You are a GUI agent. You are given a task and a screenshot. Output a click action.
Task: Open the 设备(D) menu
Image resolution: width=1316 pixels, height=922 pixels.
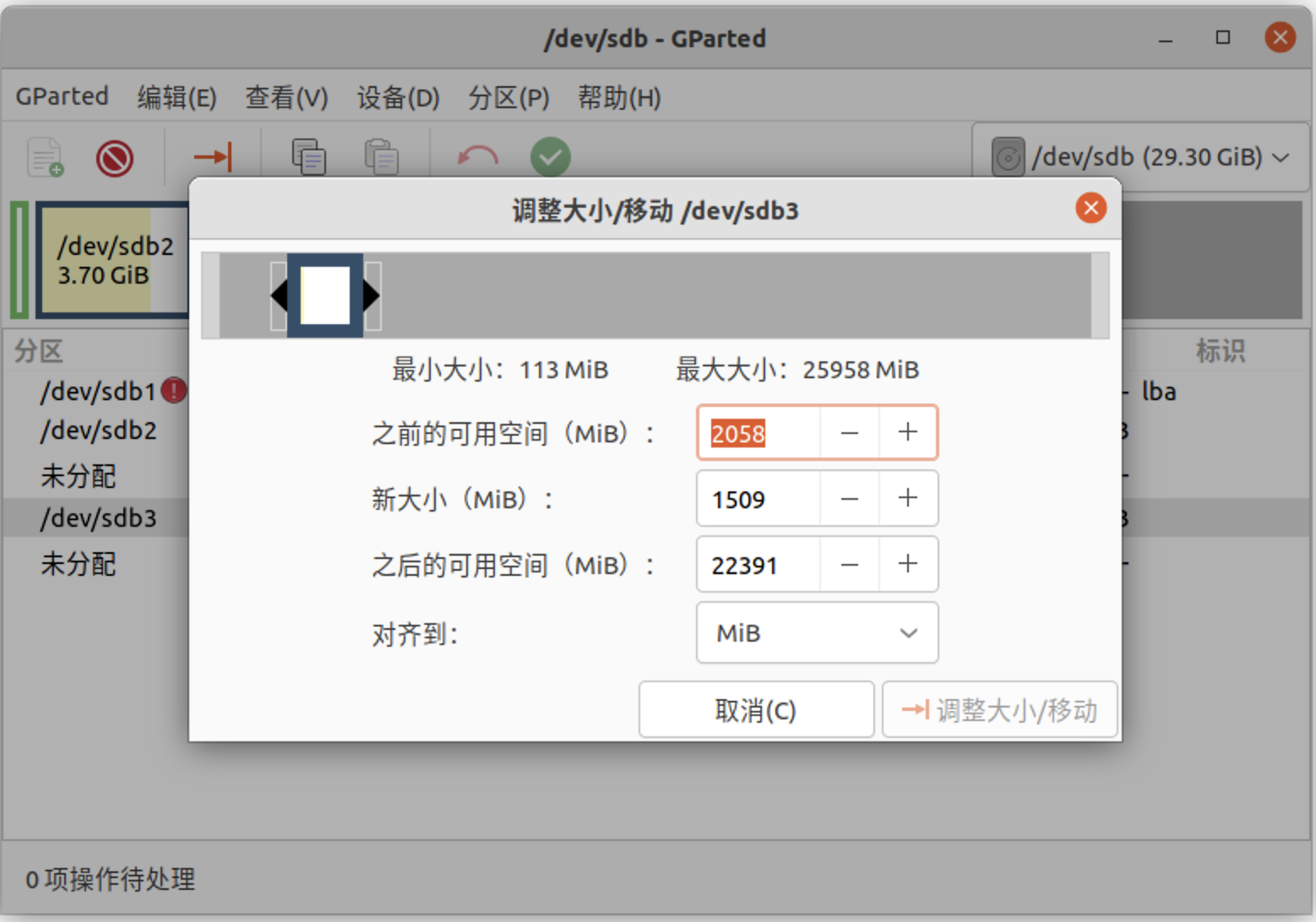click(x=398, y=98)
